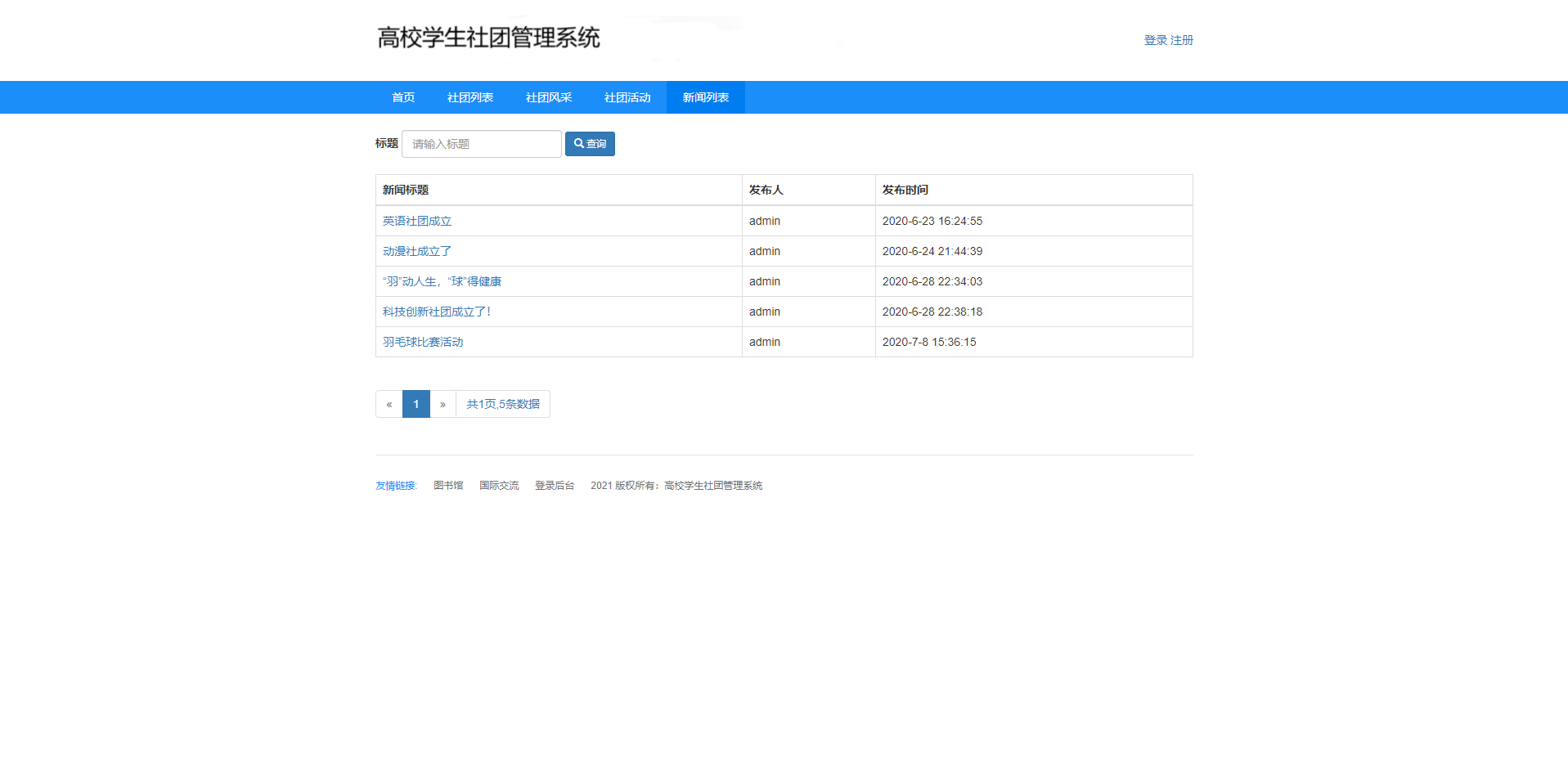Open the 首页 navigation tab
This screenshot has height=758, width=1568.
403,97
